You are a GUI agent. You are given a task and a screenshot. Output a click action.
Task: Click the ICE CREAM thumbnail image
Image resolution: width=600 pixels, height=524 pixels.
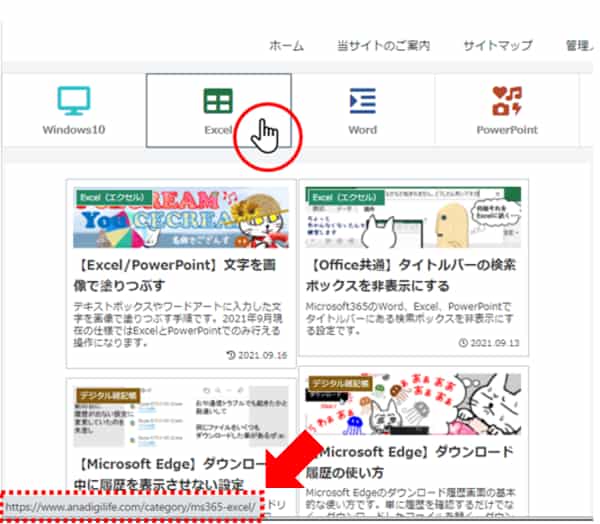tap(181, 217)
